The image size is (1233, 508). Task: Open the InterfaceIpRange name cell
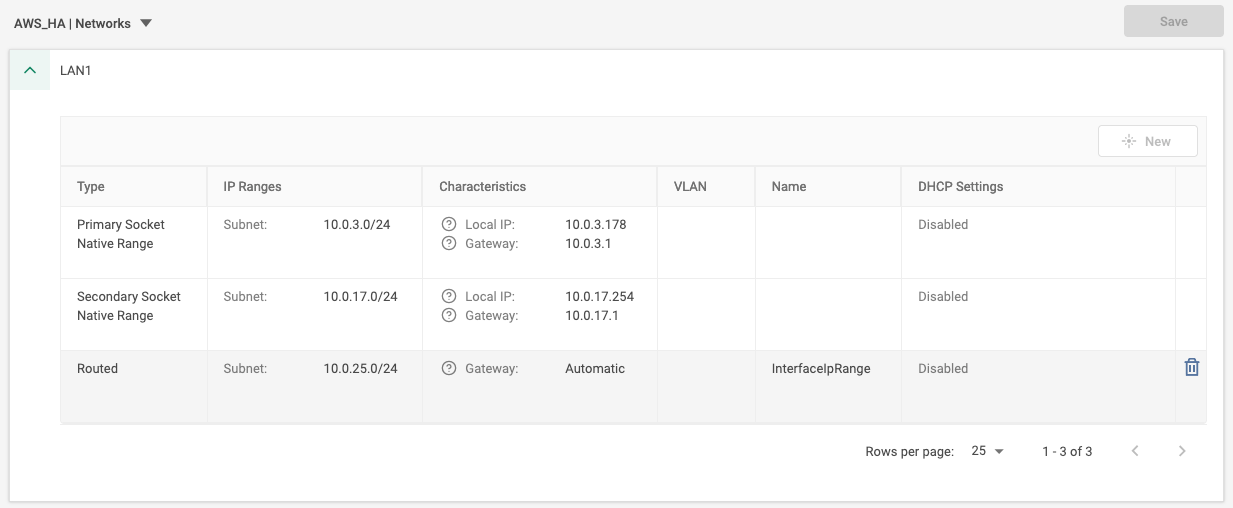821,369
